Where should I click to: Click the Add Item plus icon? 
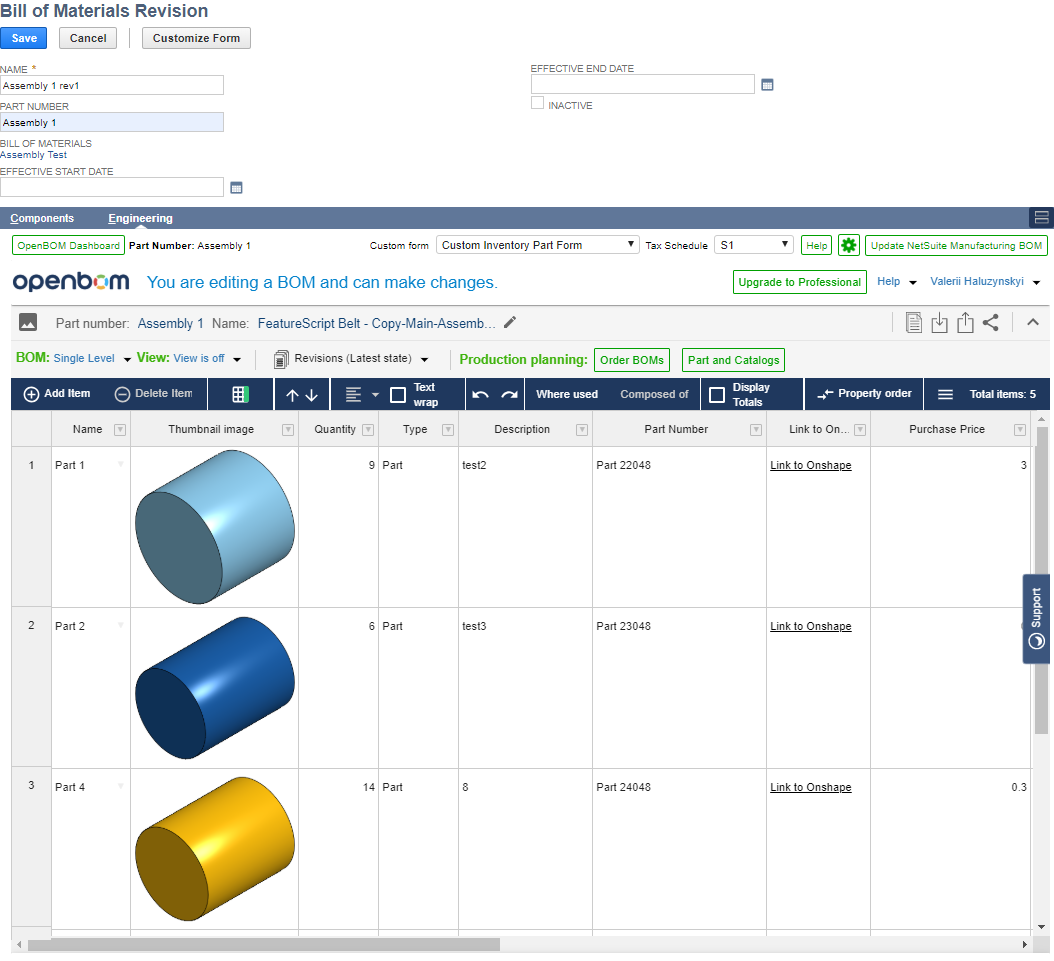click(x=31, y=394)
